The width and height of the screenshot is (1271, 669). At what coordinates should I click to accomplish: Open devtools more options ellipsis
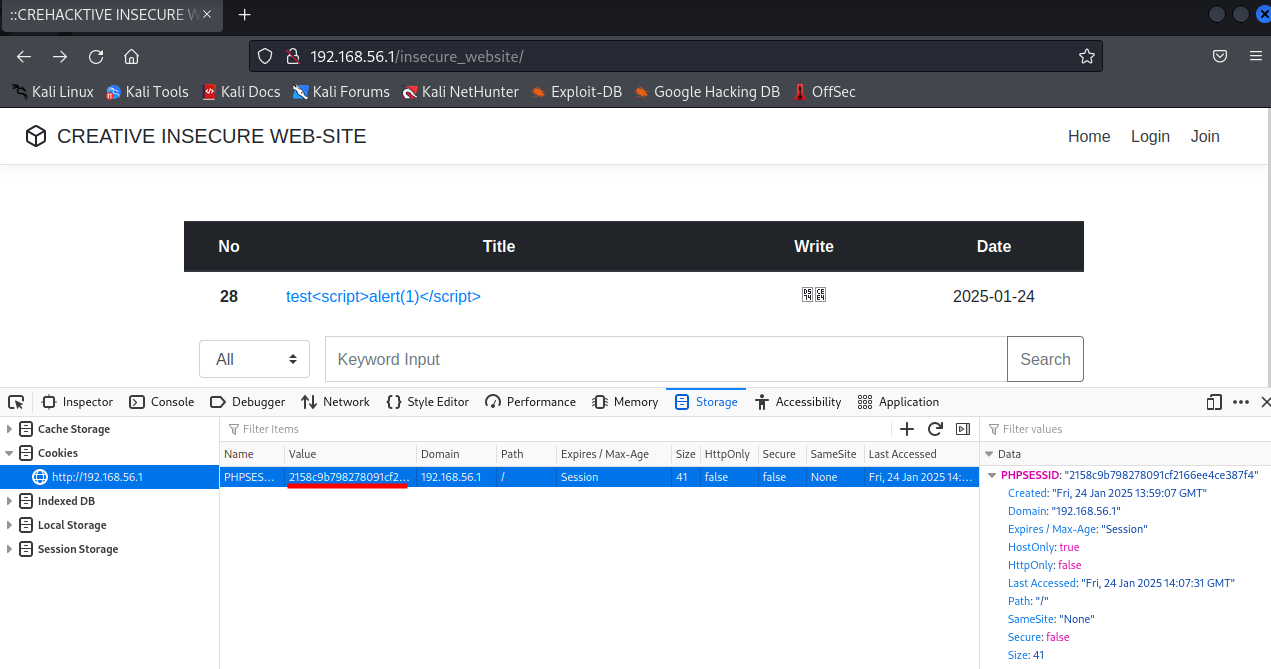[1241, 402]
